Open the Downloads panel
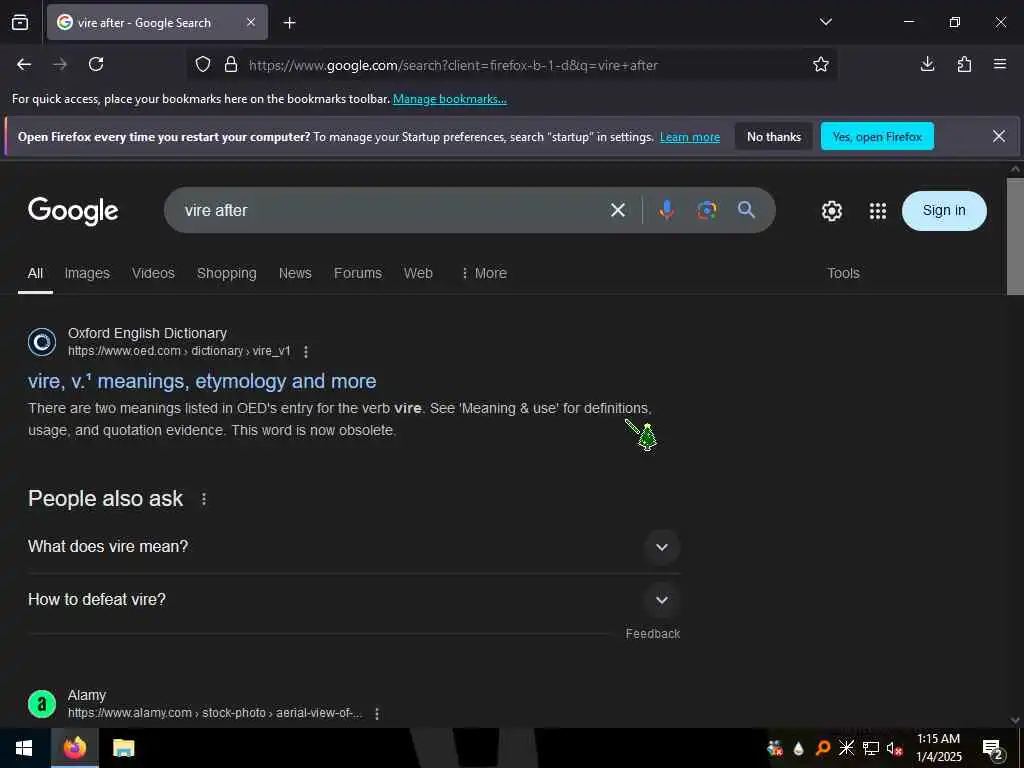1024x768 pixels. coord(927,64)
